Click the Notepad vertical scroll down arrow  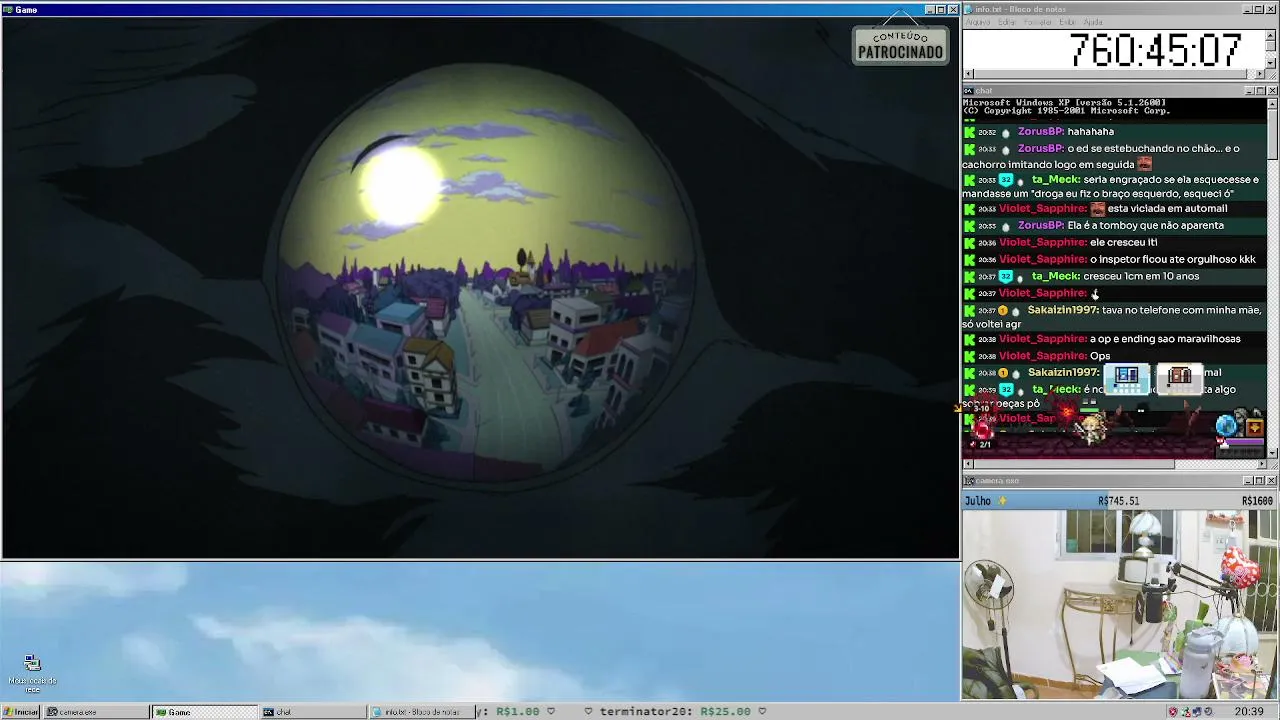click(x=1272, y=63)
